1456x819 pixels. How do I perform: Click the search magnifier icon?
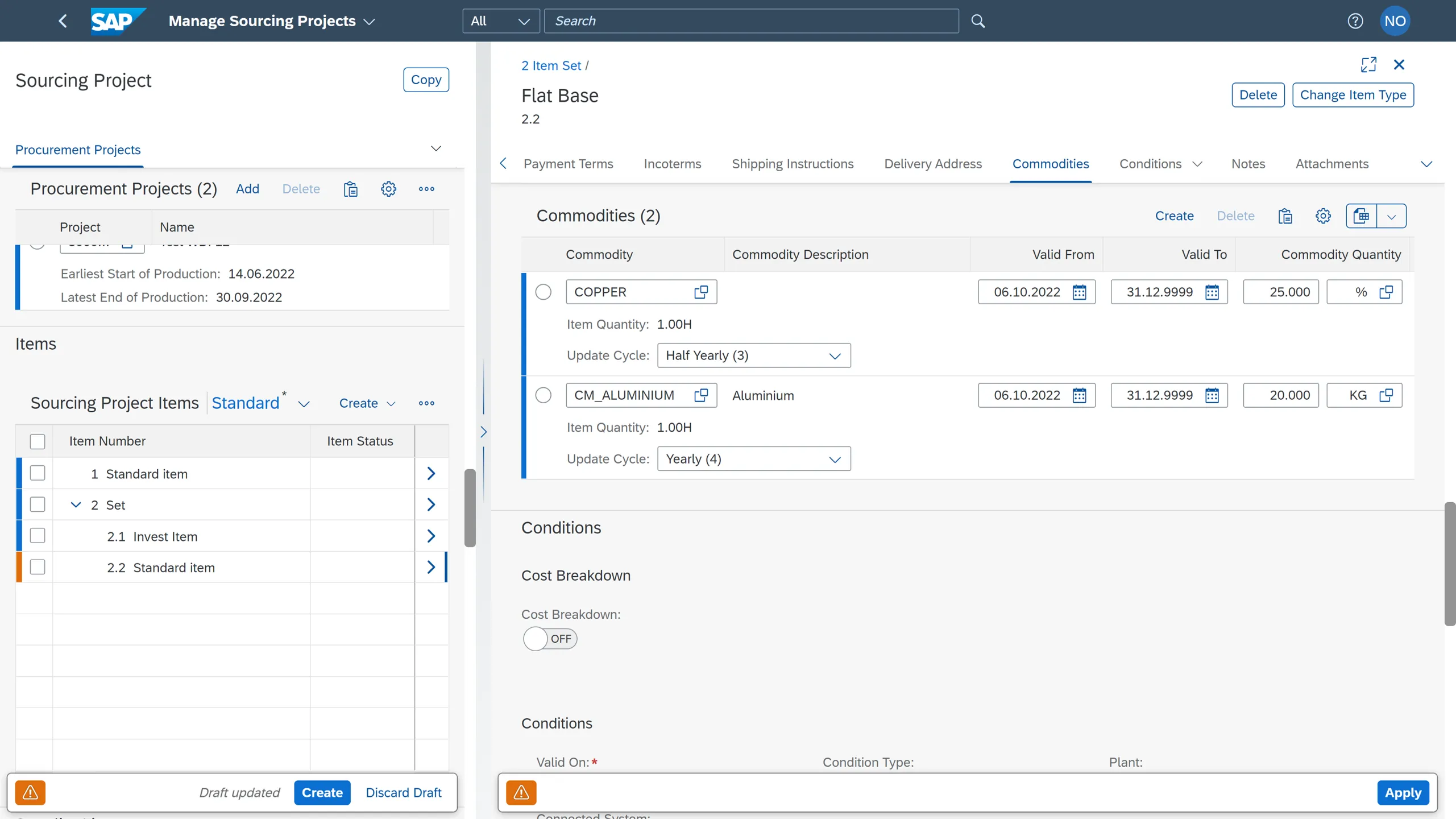[x=977, y=20]
